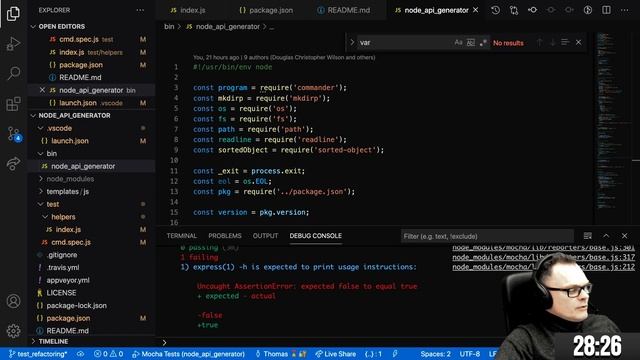This screenshot has height=360, width=640.
Task: Open the Output panel tab
Action: 265,236
